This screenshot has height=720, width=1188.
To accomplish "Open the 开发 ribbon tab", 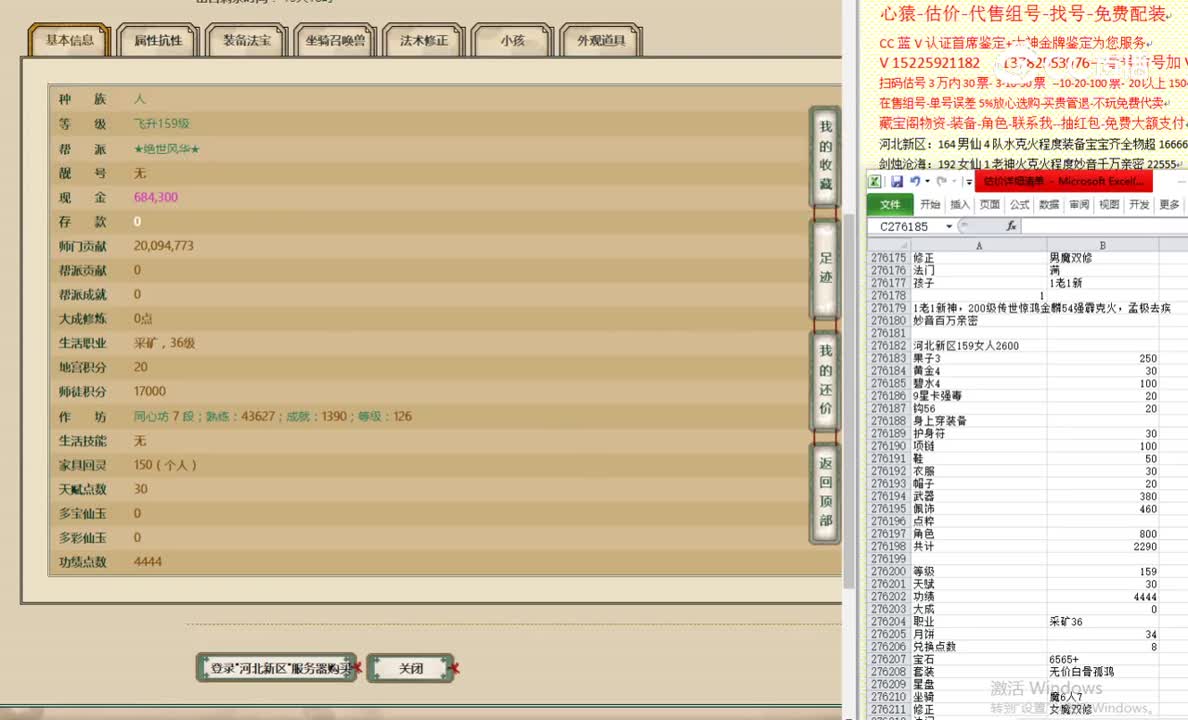I will coord(1139,205).
